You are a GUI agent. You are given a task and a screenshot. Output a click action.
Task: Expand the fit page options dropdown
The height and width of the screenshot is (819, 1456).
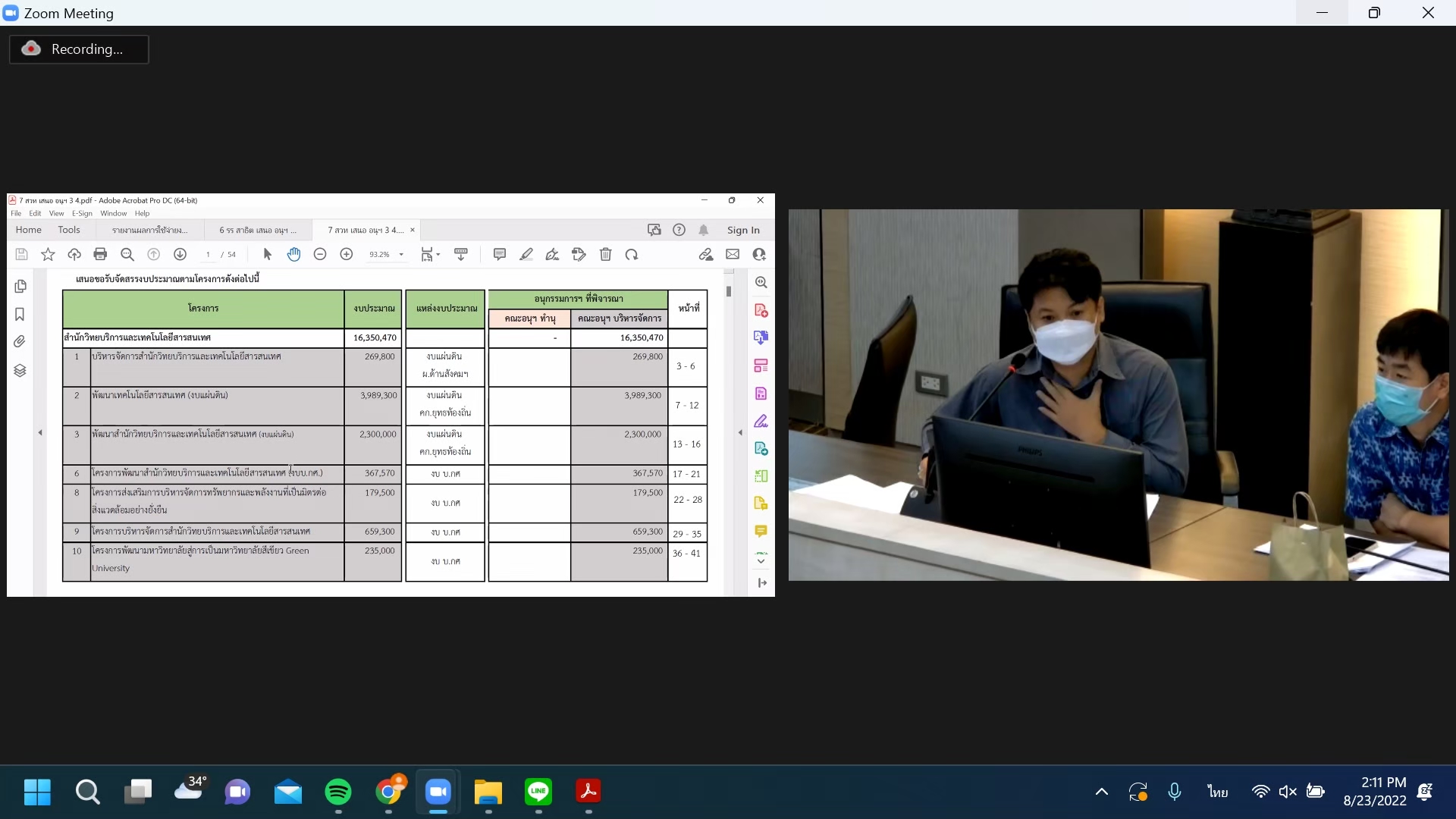click(438, 255)
